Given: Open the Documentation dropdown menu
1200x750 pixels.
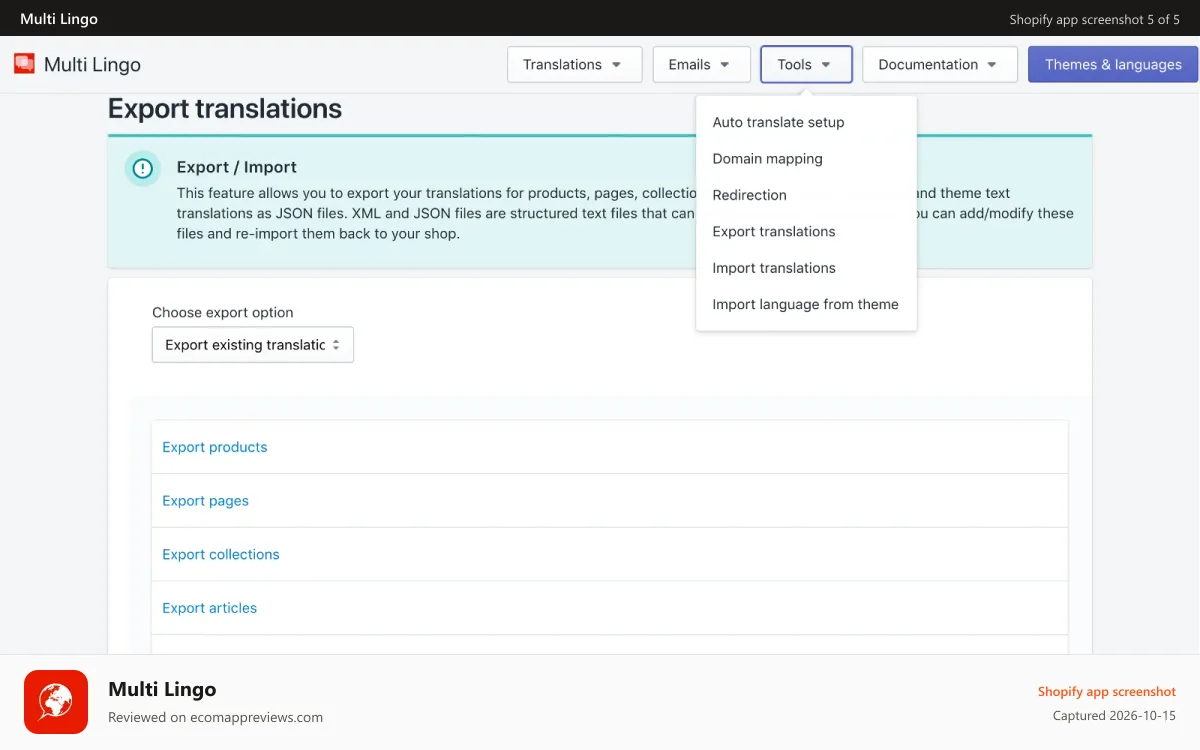Looking at the screenshot, I should click(940, 64).
